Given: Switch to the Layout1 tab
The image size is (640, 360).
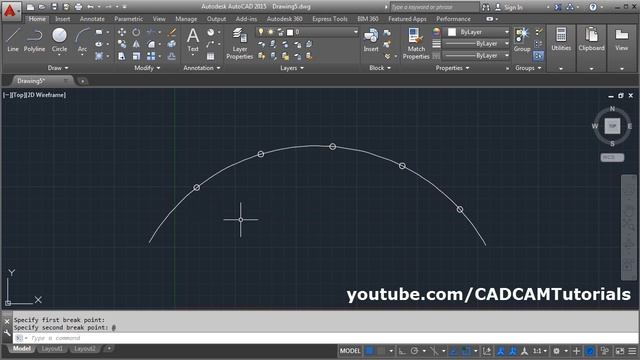Looking at the screenshot, I should [52, 349].
